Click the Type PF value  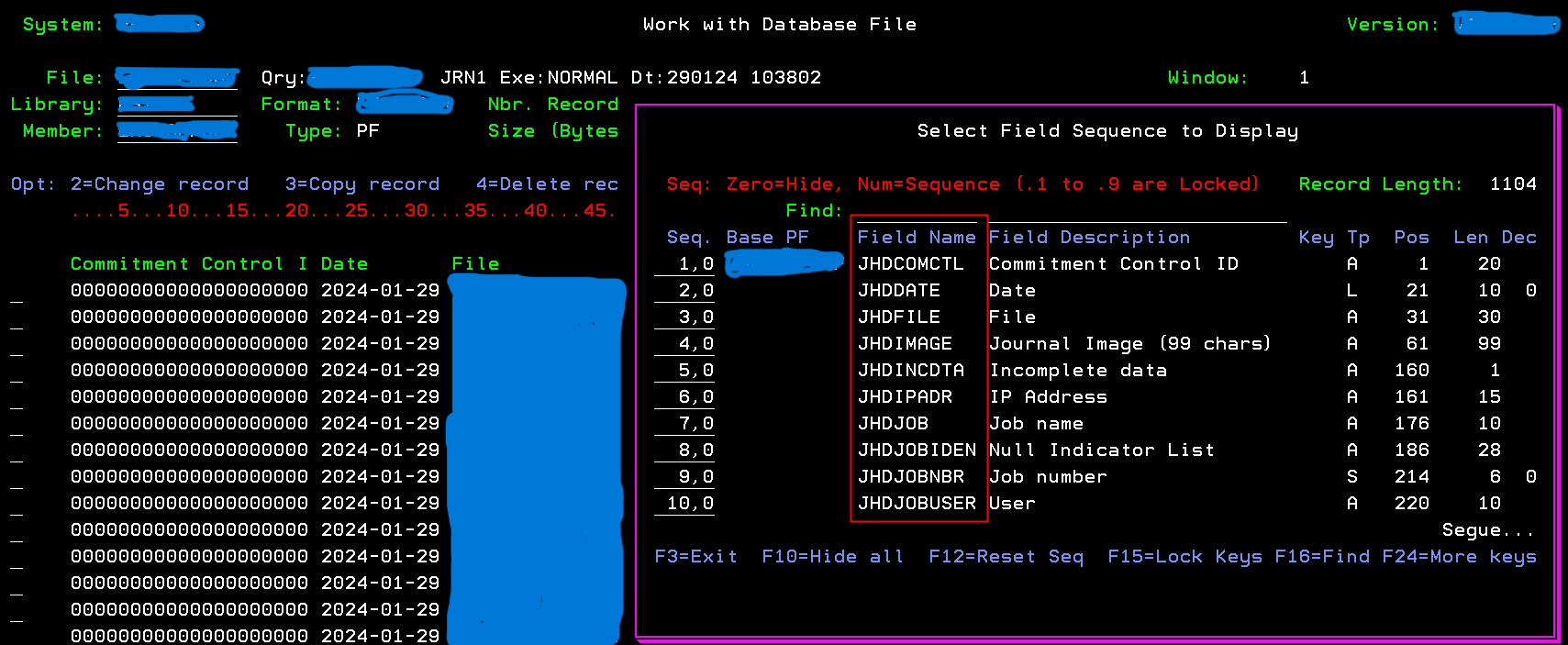368,131
